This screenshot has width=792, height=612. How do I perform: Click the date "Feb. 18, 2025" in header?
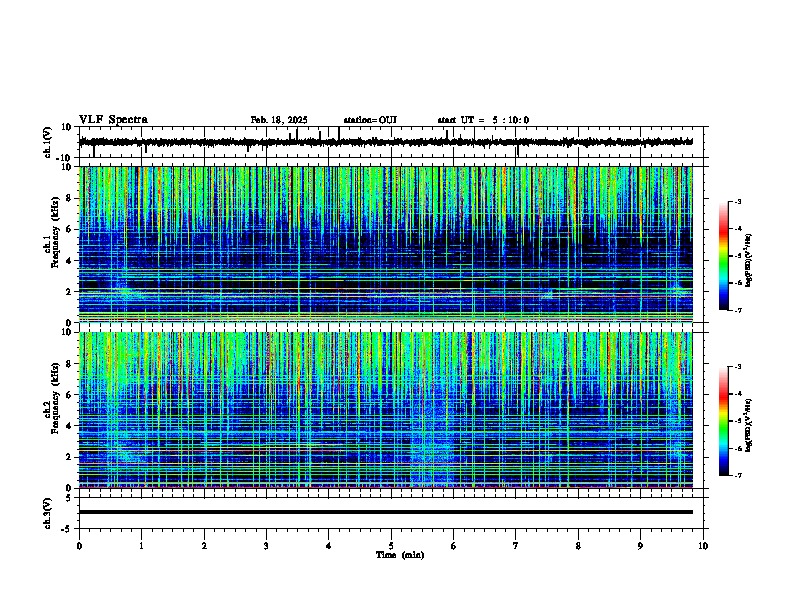pos(279,120)
